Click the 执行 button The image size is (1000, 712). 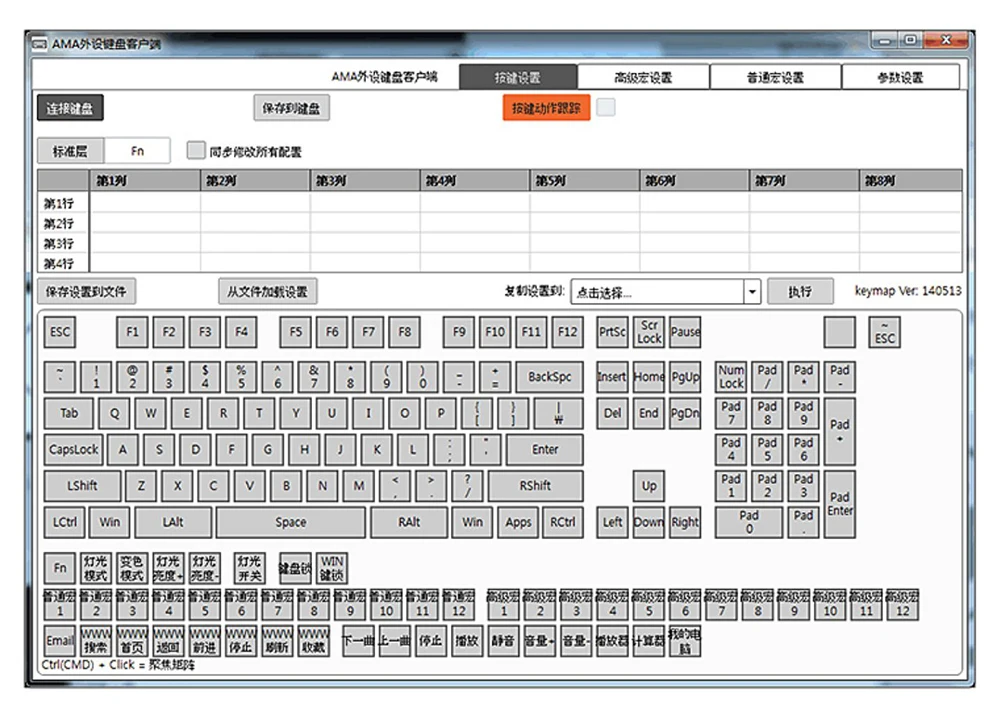tap(800, 292)
